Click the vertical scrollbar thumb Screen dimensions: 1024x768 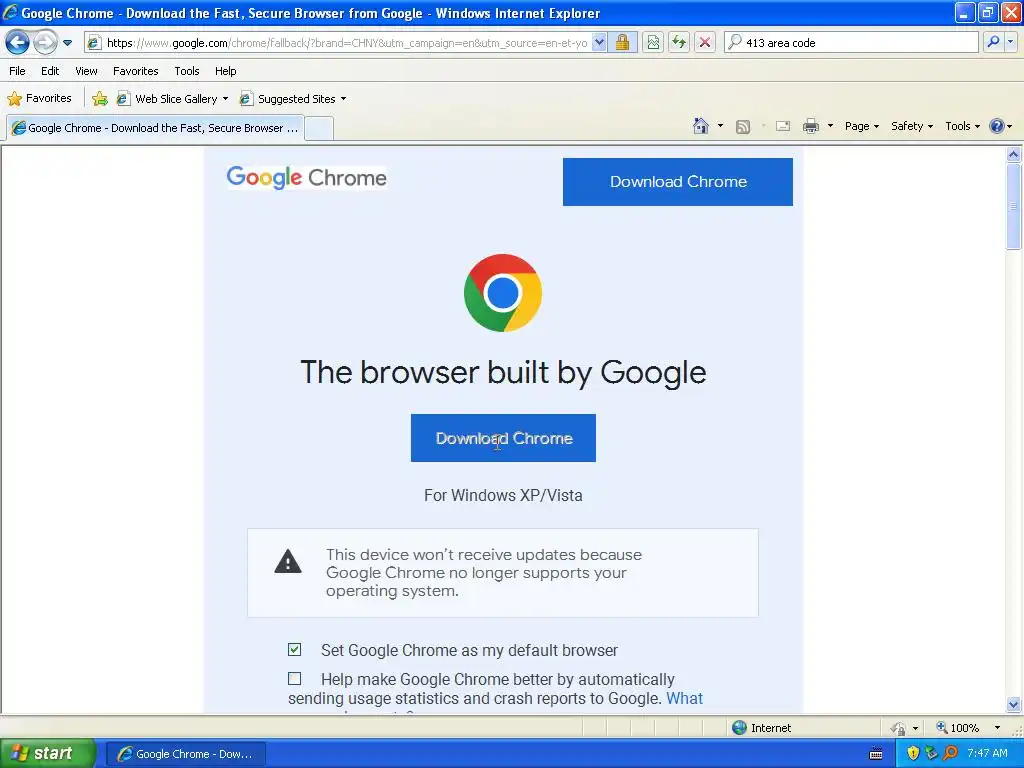coord(1014,206)
